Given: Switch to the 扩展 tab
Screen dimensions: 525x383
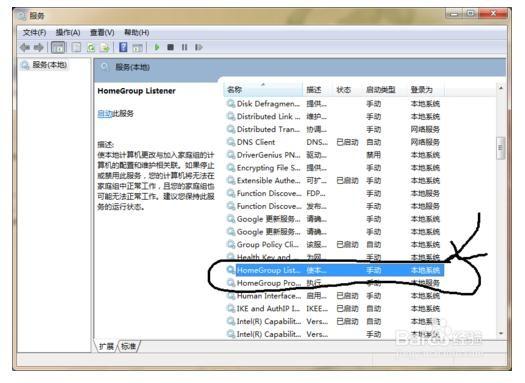Looking at the screenshot, I should [x=106, y=346].
